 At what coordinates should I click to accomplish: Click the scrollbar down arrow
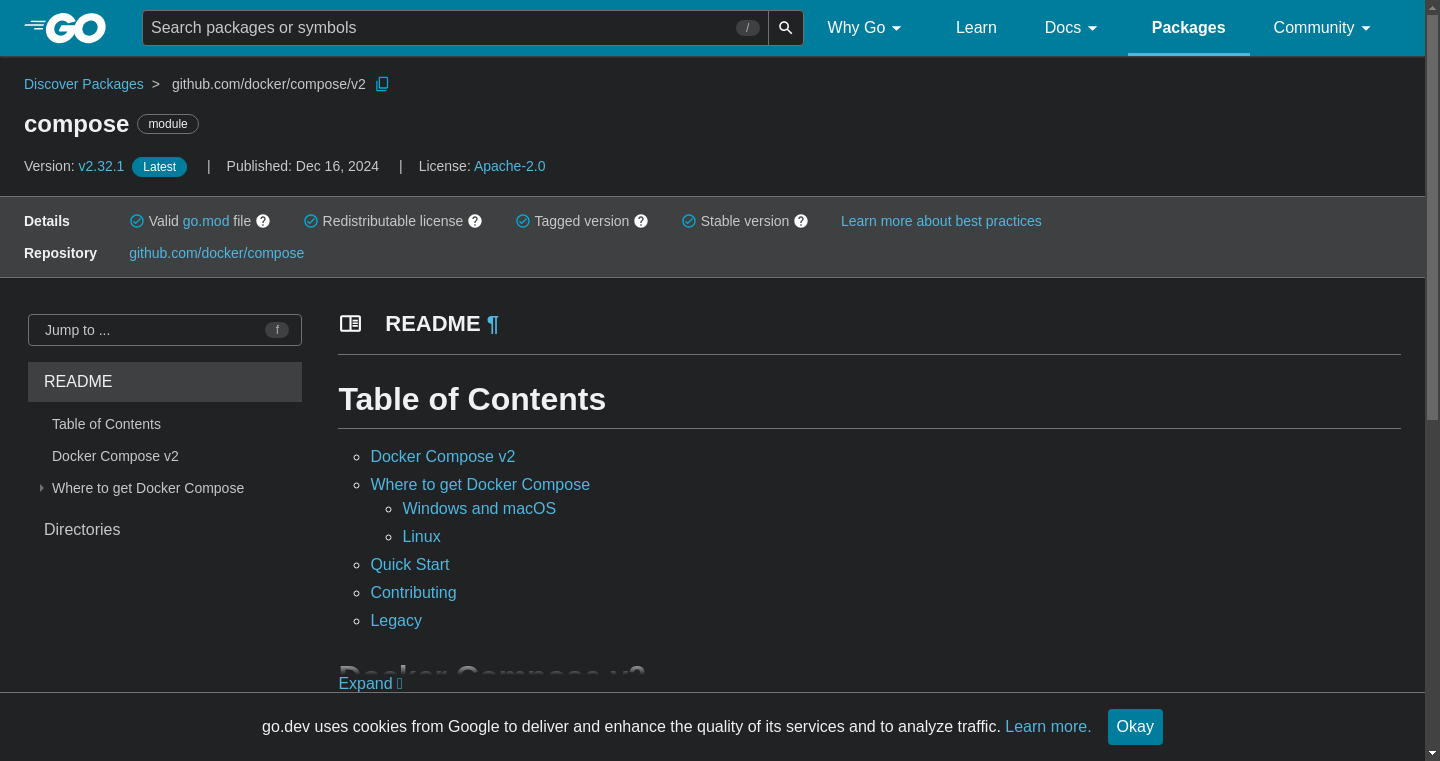pos(1432,753)
